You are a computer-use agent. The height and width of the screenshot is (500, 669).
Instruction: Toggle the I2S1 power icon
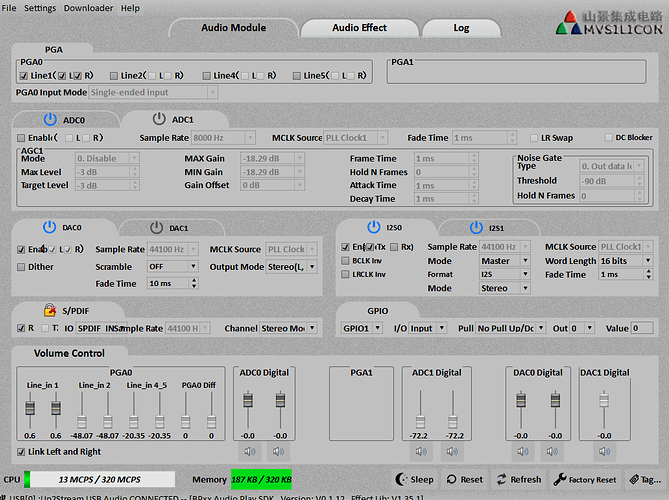tap(476, 227)
